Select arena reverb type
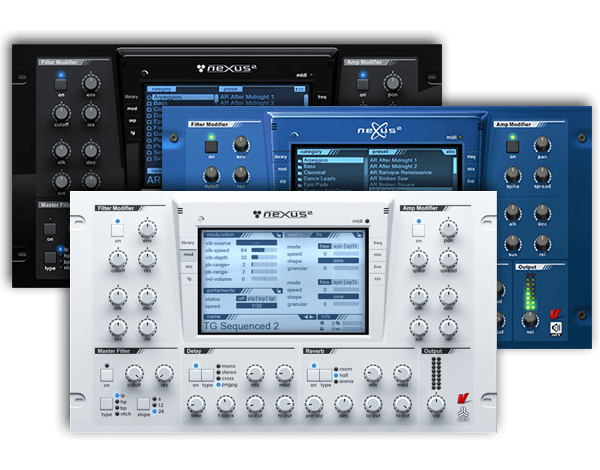 [x=344, y=381]
